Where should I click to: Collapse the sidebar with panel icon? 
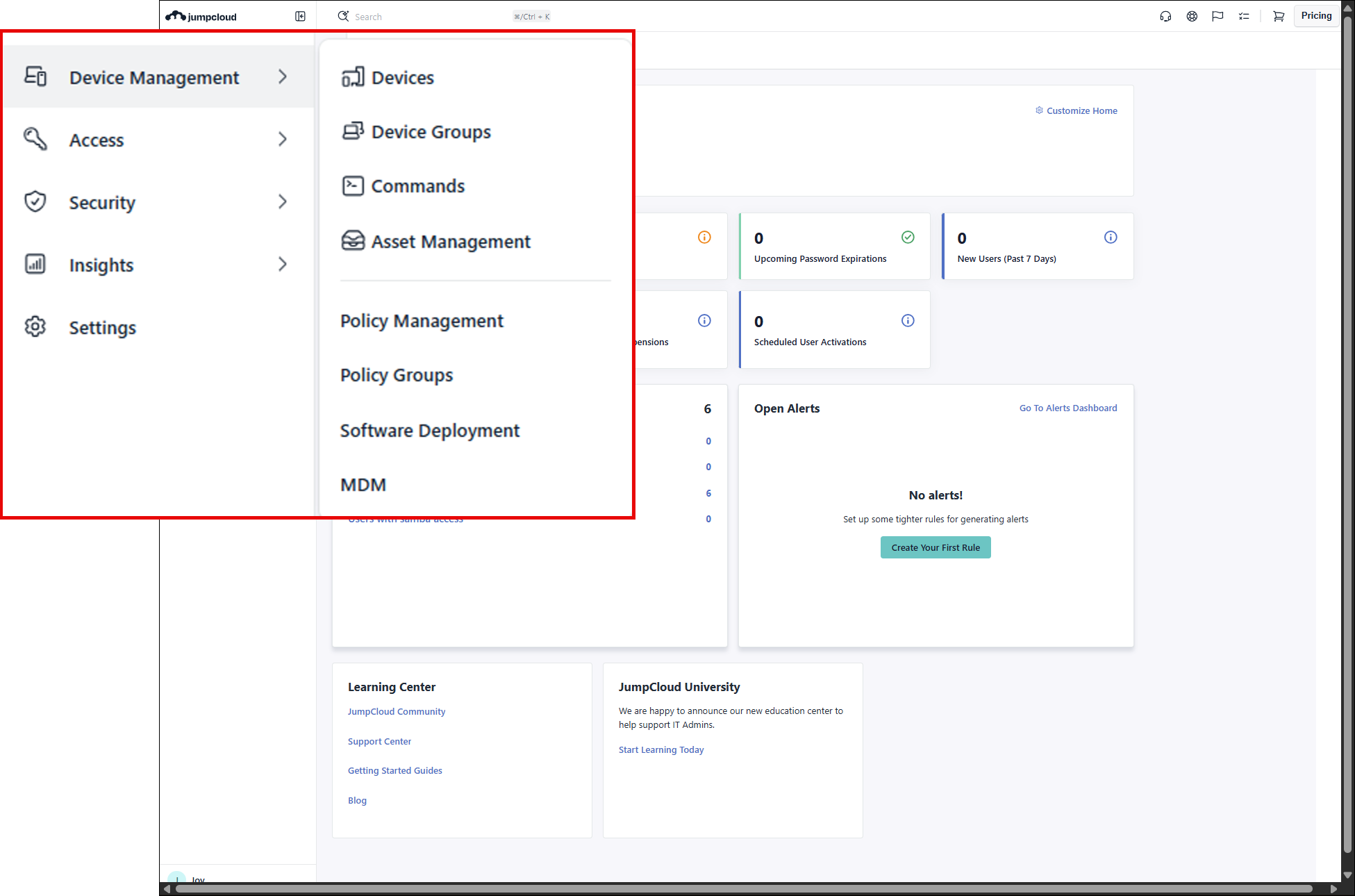[x=300, y=16]
